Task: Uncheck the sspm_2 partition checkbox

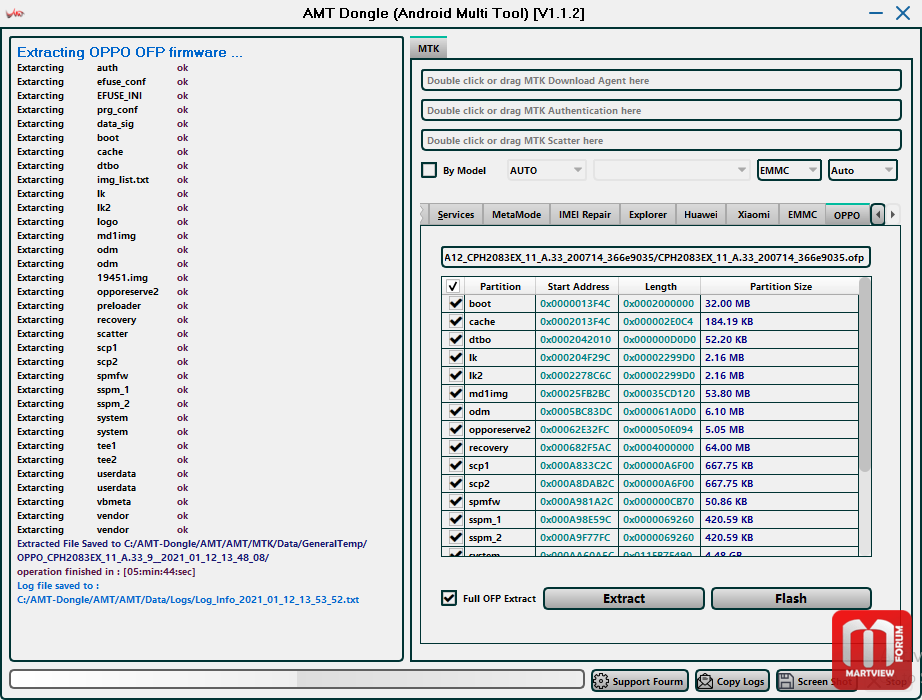Action: click(455, 538)
